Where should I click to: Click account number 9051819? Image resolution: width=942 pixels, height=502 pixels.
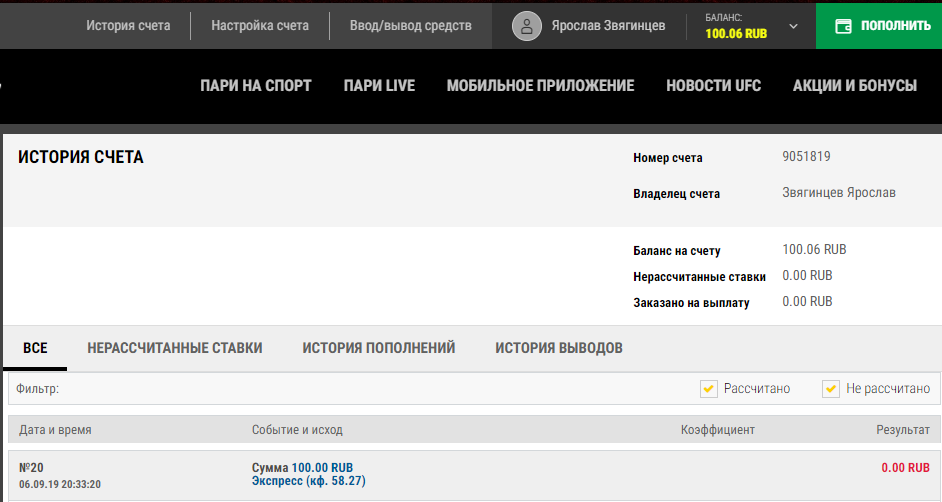pyautogui.click(x=806, y=157)
